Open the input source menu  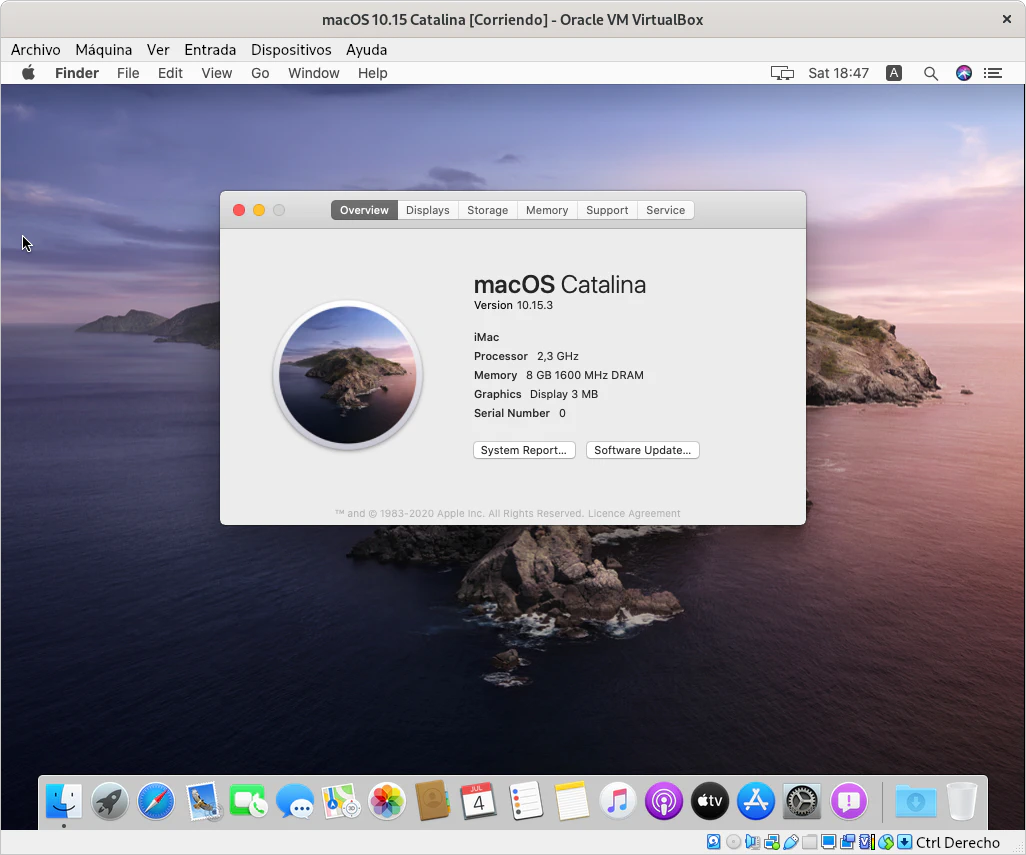[x=894, y=73]
